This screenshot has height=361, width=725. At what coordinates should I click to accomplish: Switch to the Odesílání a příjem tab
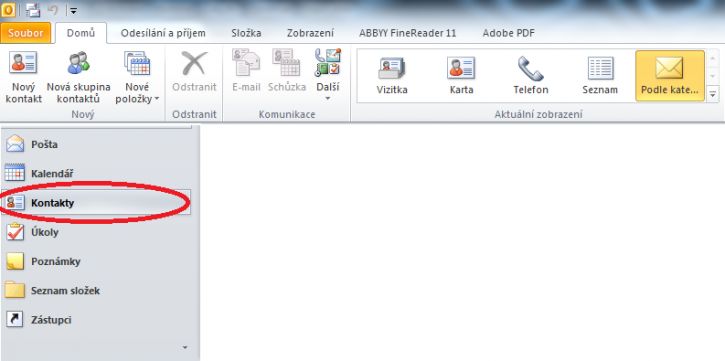pyautogui.click(x=163, y=33)
